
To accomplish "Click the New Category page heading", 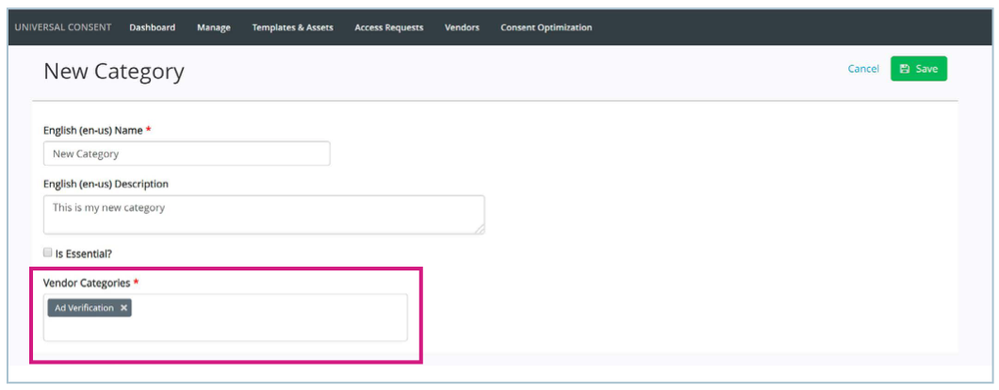I will click(113, 71).
